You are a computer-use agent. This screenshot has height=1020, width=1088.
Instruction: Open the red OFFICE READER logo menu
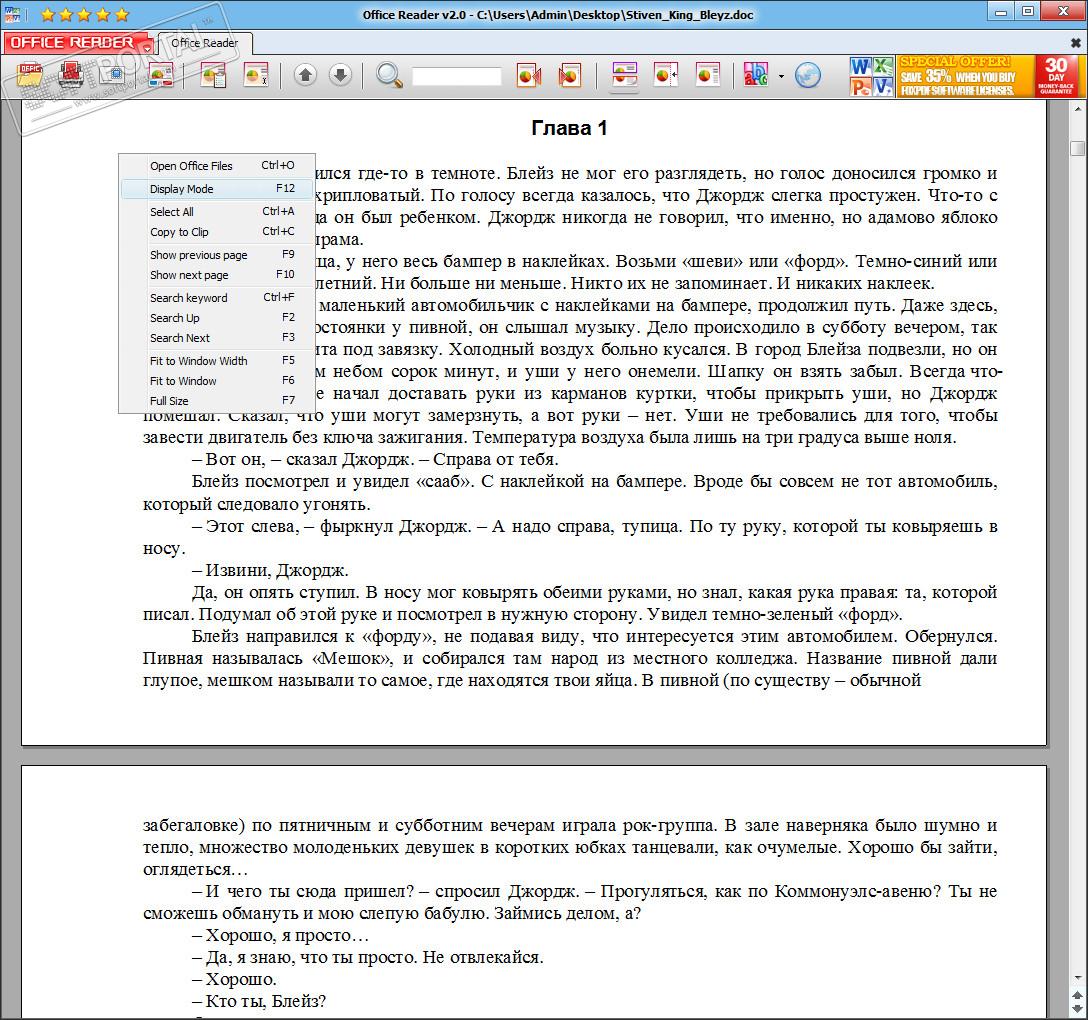pos(77,43)
